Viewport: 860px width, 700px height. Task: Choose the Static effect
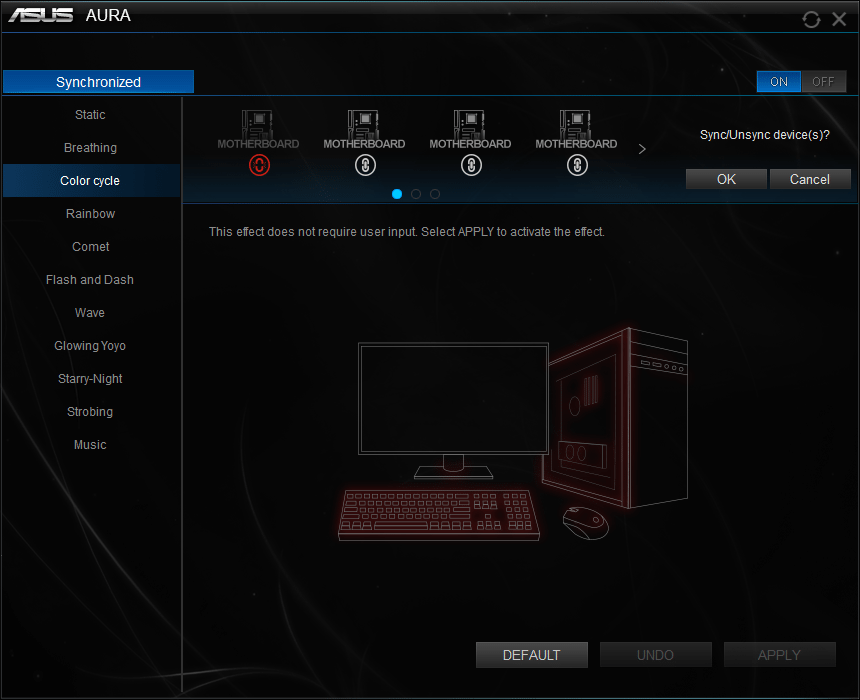click(90, 115)
